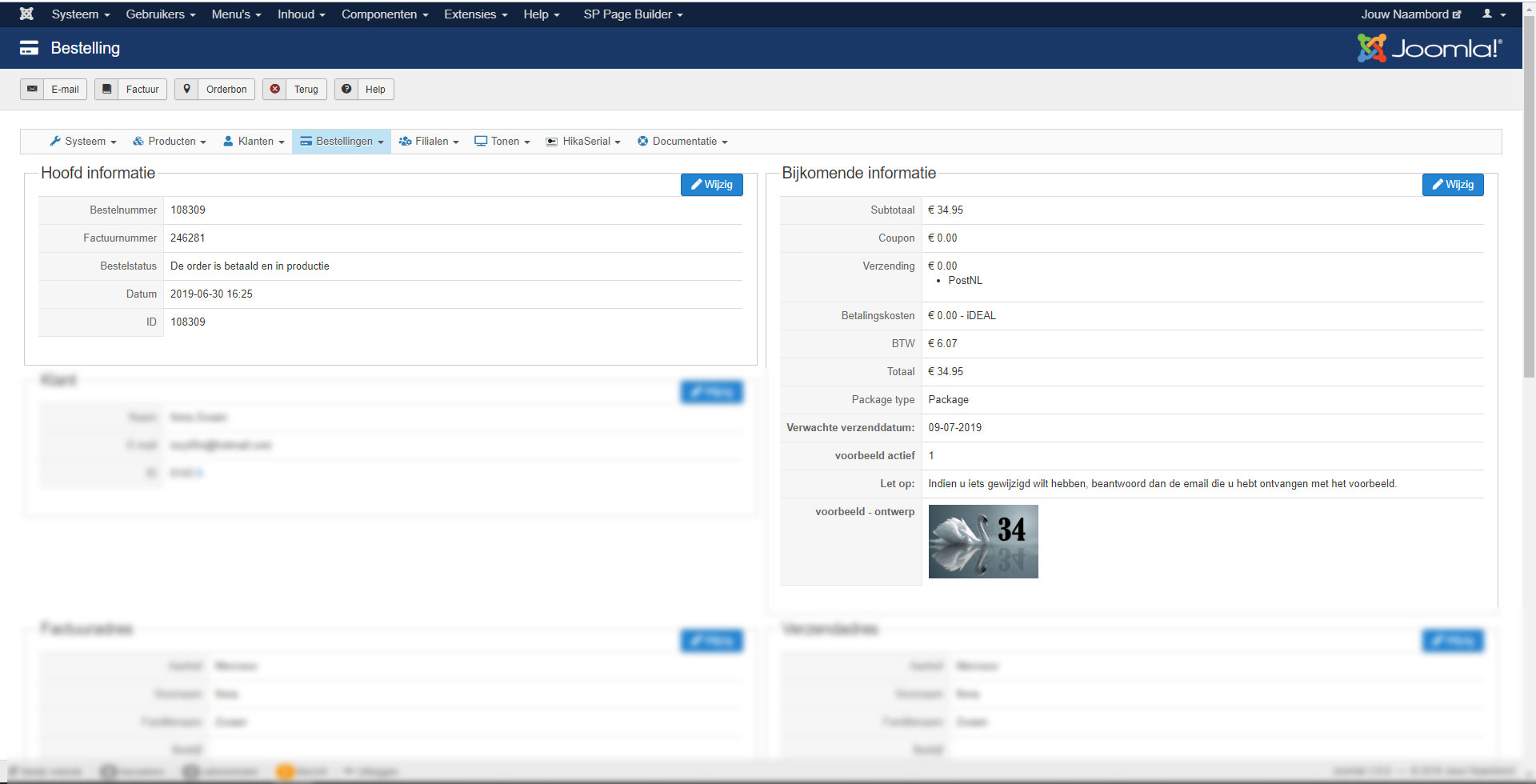
Task: Click the date 2019-06-30 16:25
Action: pyautogui.click(x=211, y=294)
